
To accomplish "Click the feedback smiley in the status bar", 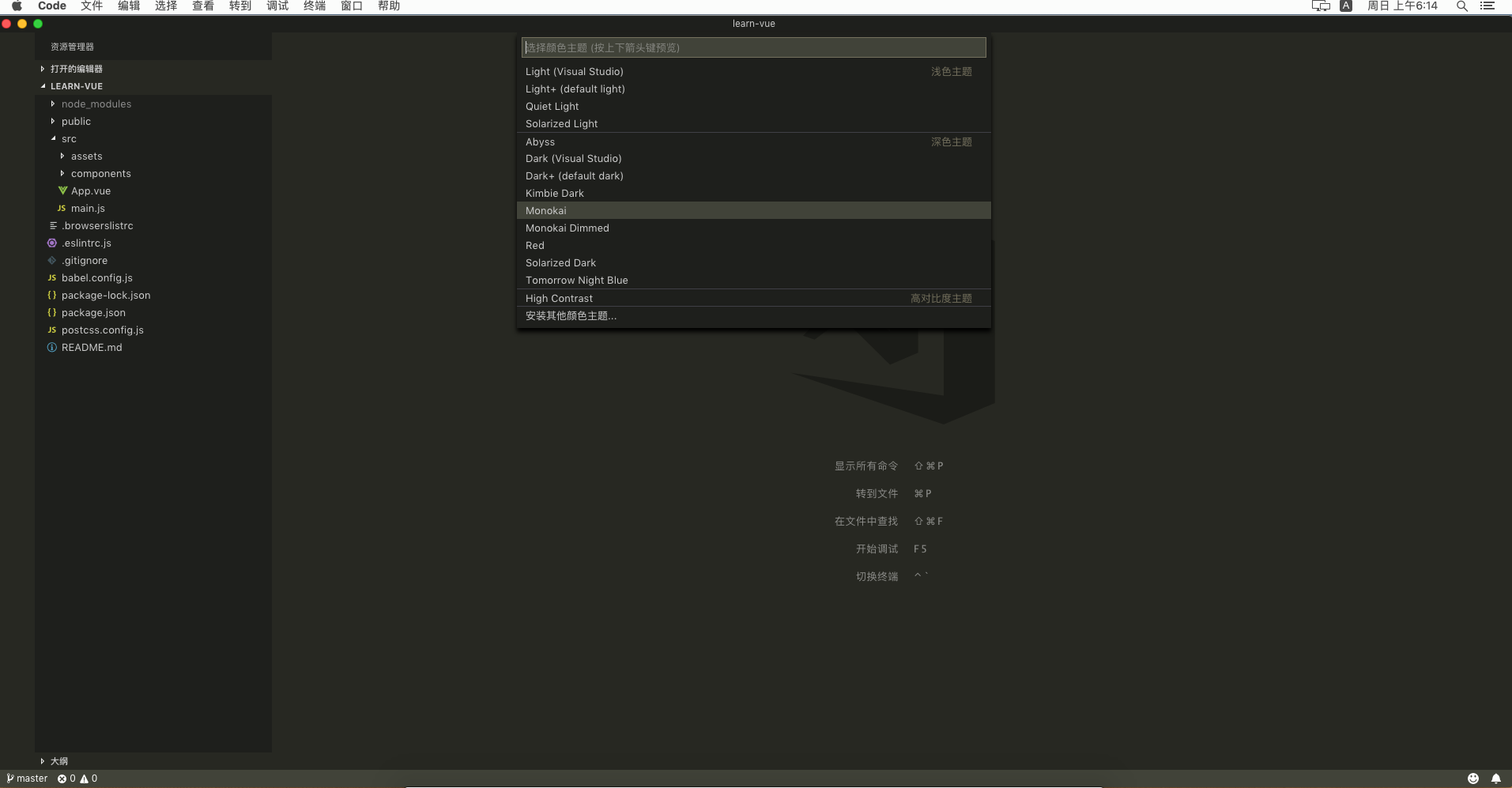I will (x=1472, y=779).
